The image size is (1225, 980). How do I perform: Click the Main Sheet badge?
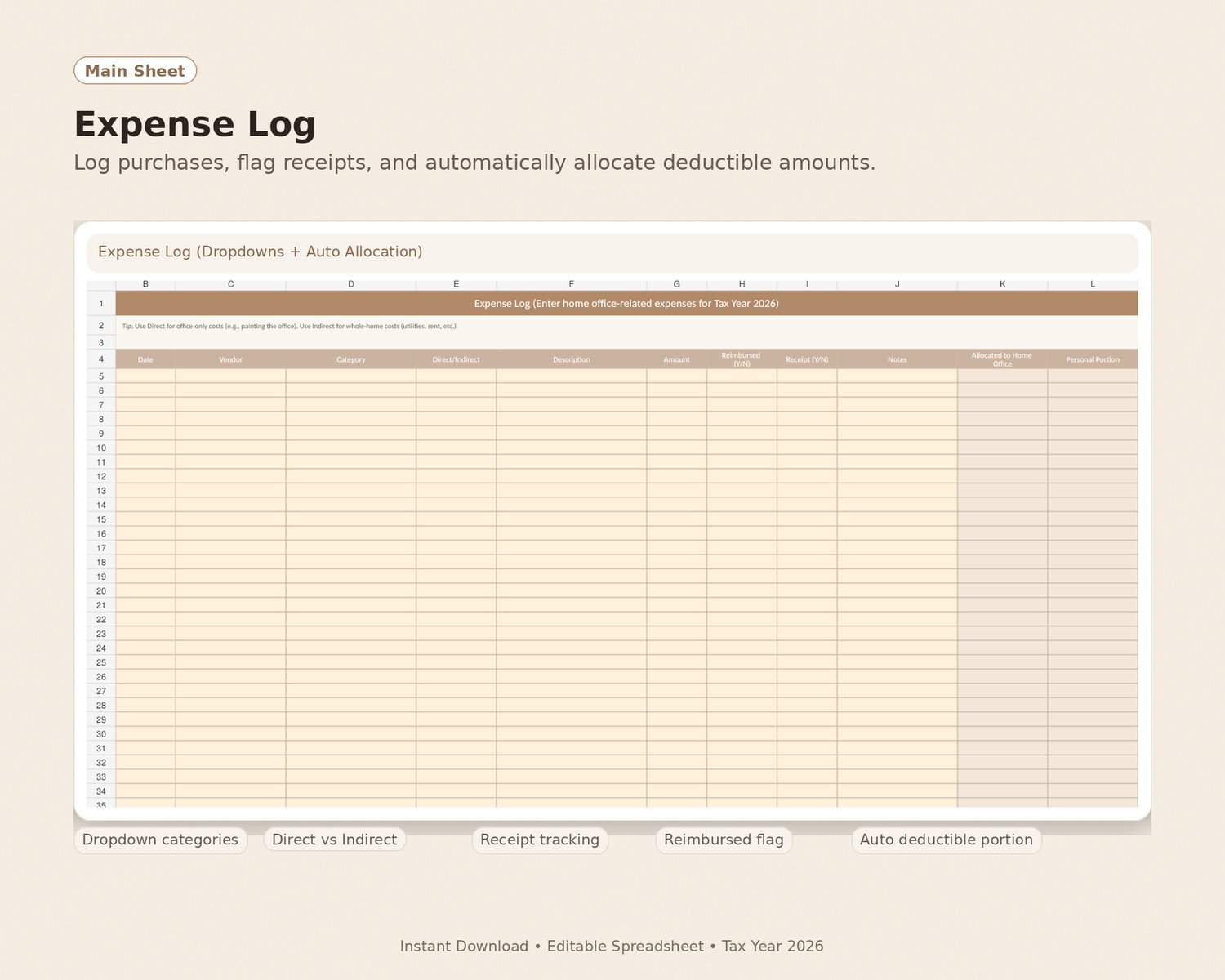(x=136, y=71)
